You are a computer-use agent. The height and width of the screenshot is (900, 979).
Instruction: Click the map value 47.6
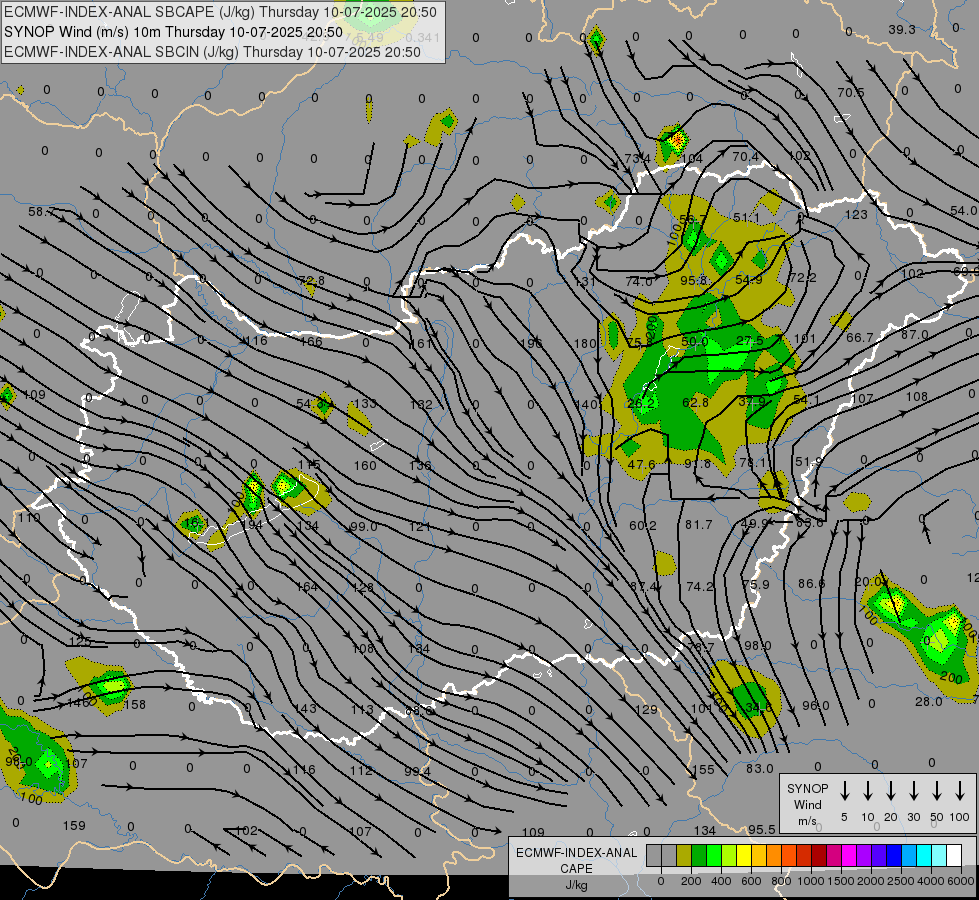pyautogui.click(x=641, y=464)
